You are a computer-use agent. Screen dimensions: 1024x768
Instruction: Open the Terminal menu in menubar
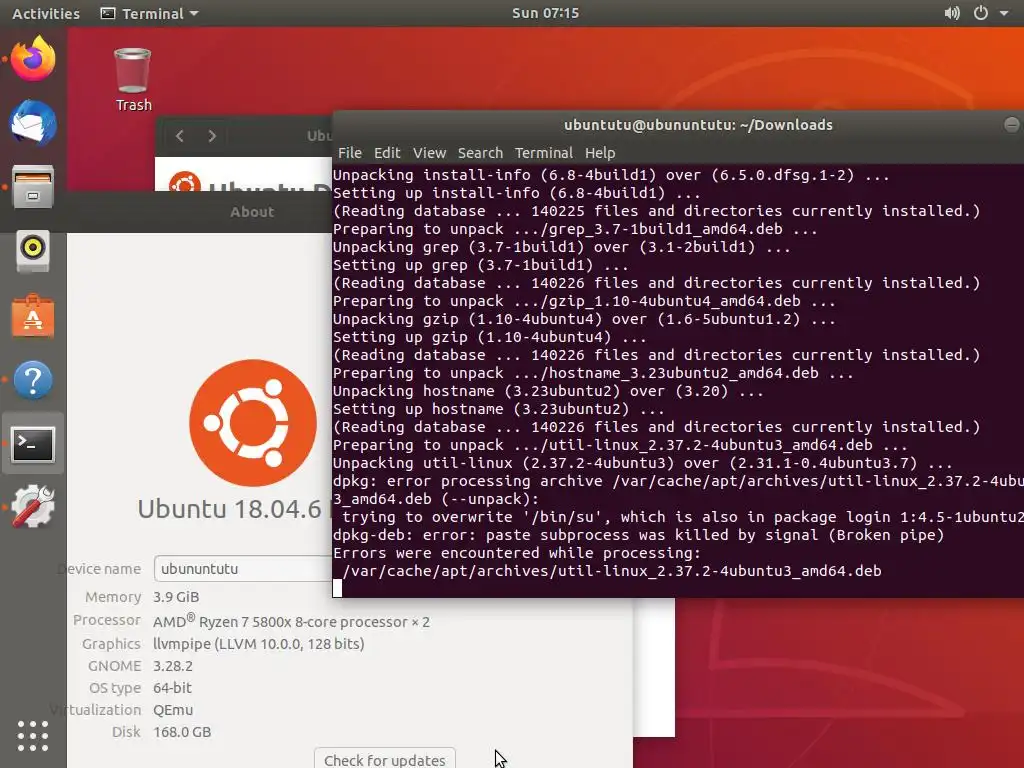point(543,153)
